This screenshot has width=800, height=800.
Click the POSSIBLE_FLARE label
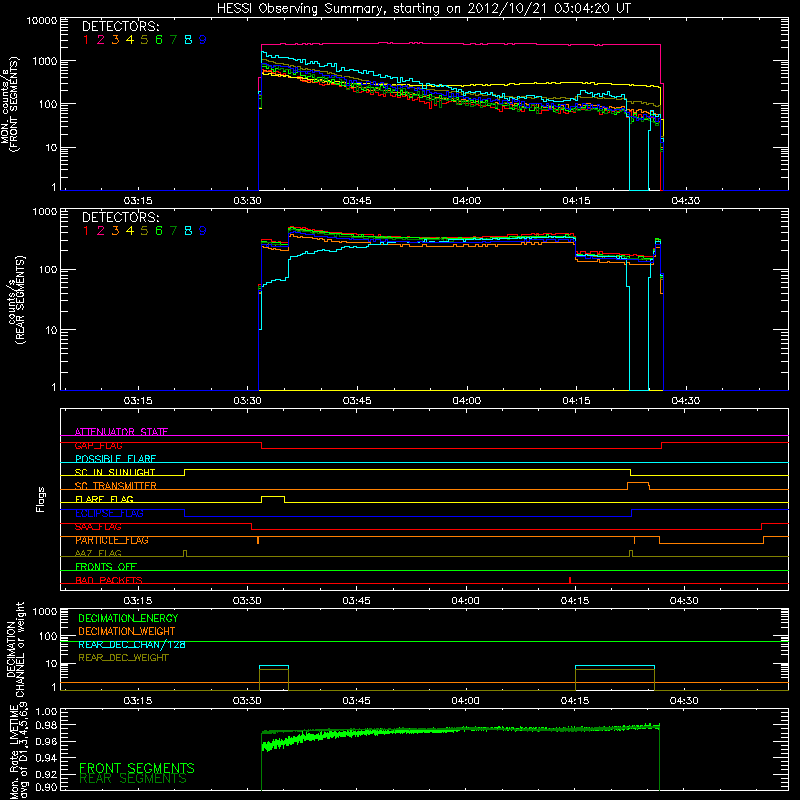tap(115, 459)
